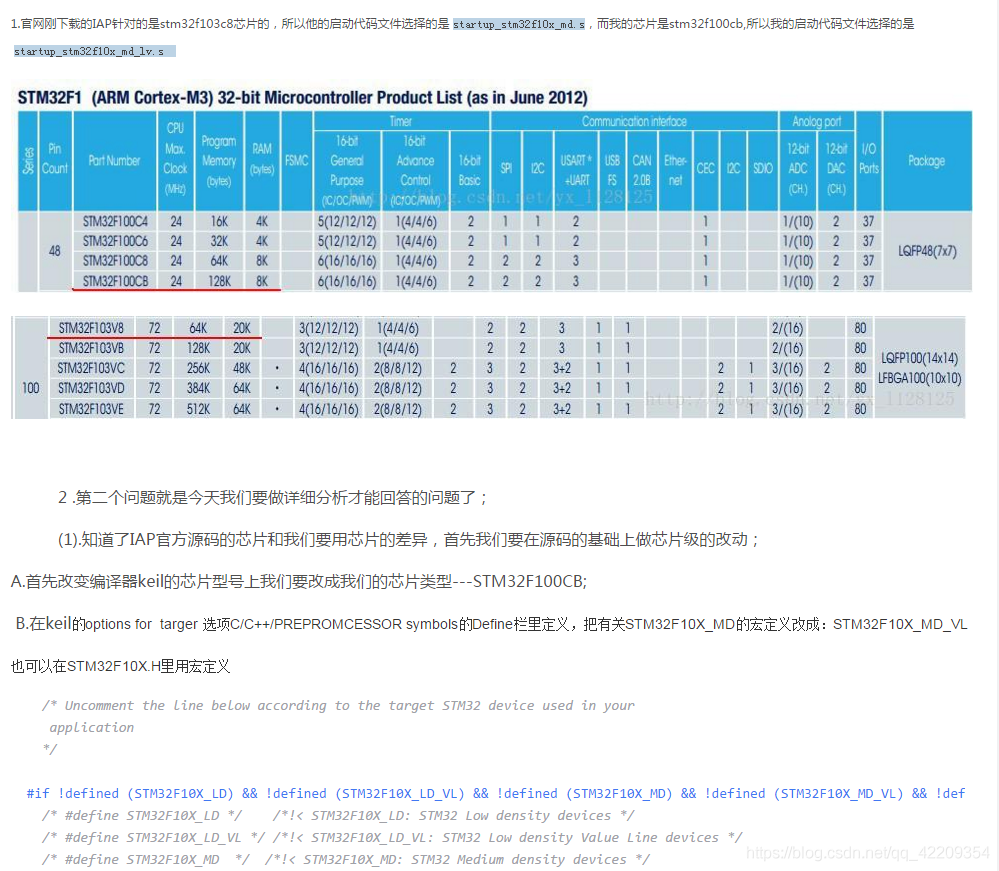
Task: Click the STM32F103VB part number cell
Action: click(91, 349)
